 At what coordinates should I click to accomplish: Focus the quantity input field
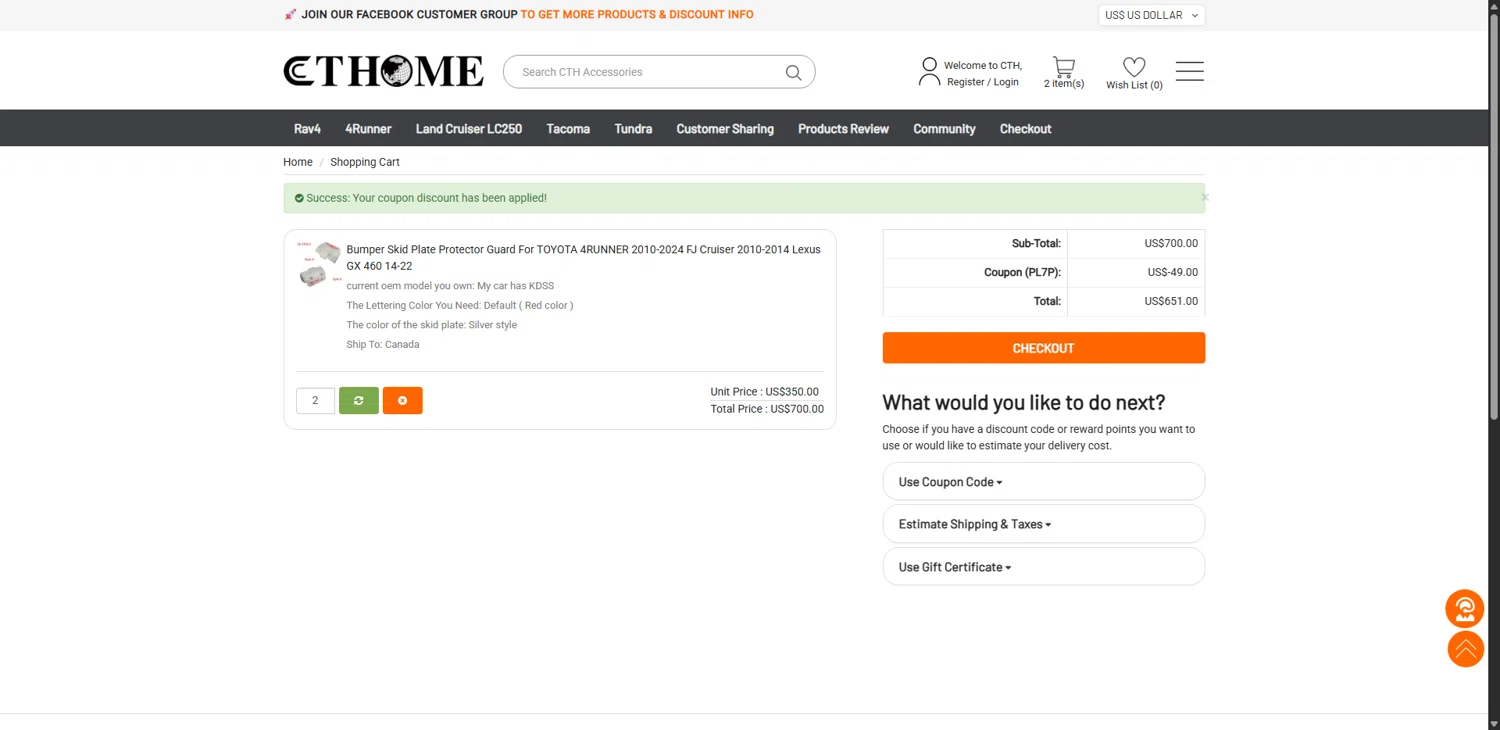[x=315, y=400]
